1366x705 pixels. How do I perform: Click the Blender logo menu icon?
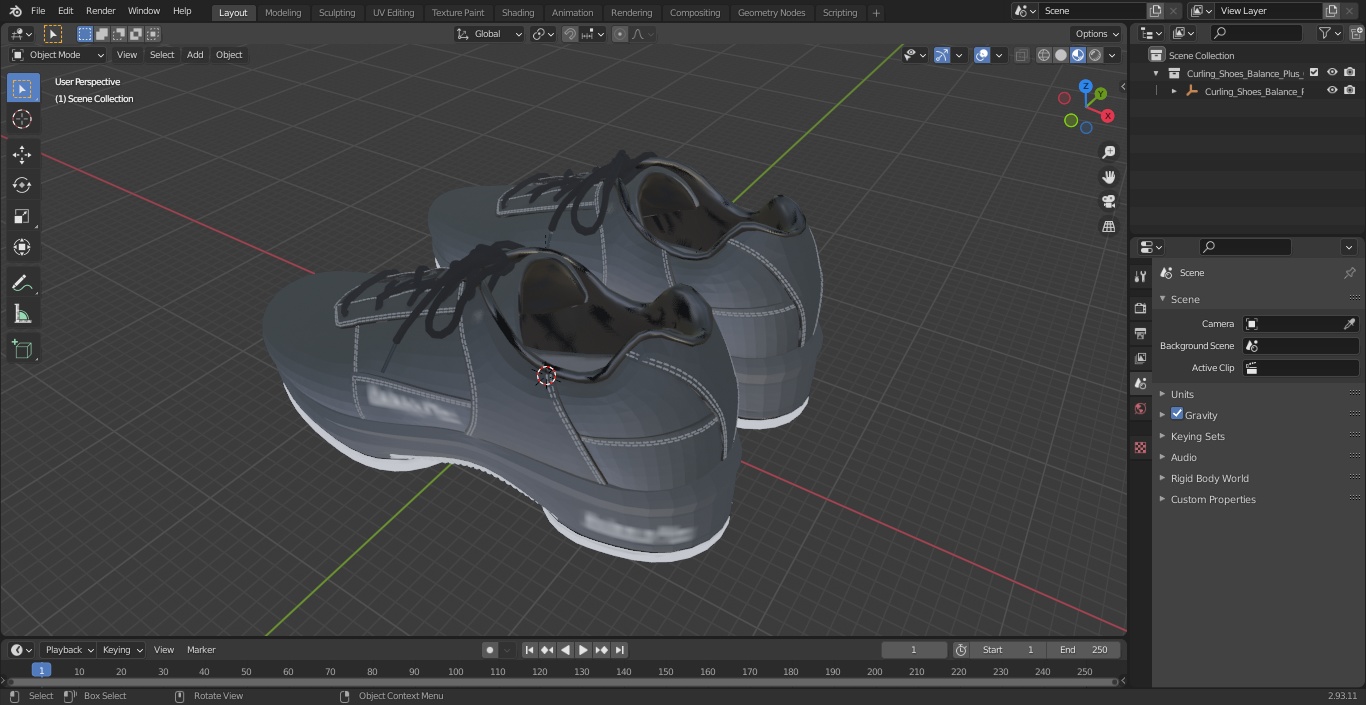click(14, 11)
